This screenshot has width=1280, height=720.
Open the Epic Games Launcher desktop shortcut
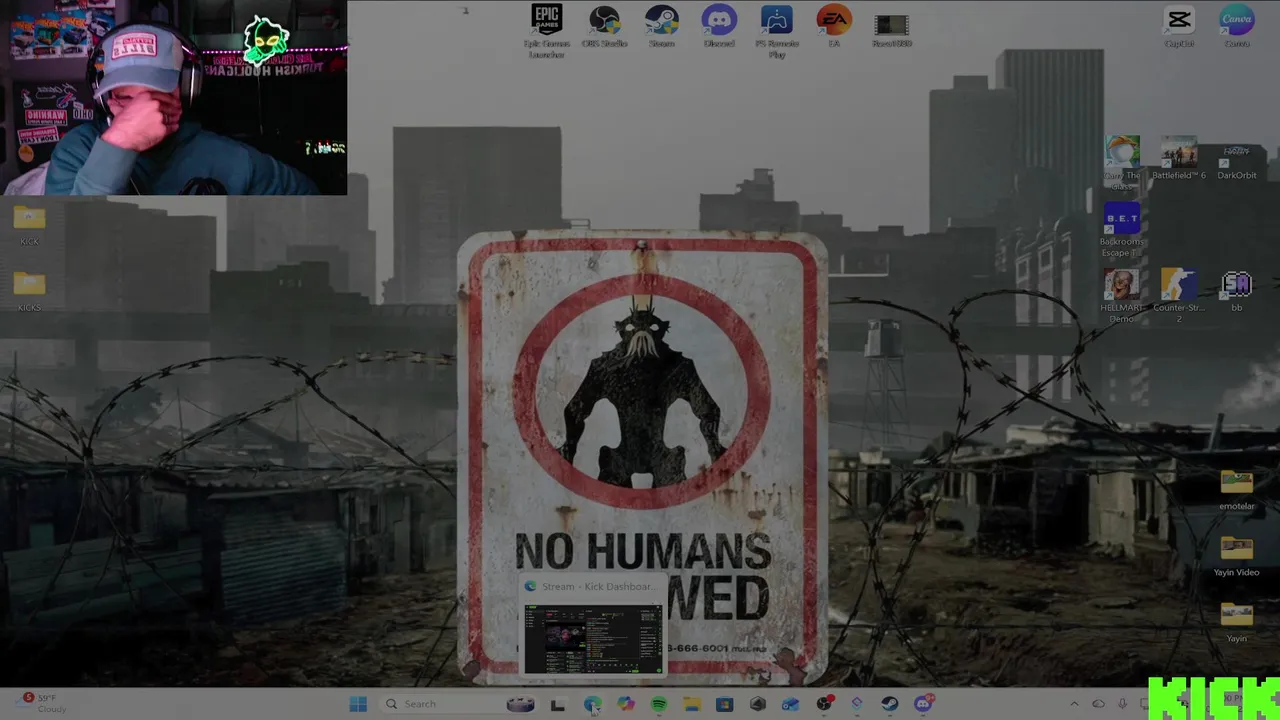coord(547,31)
